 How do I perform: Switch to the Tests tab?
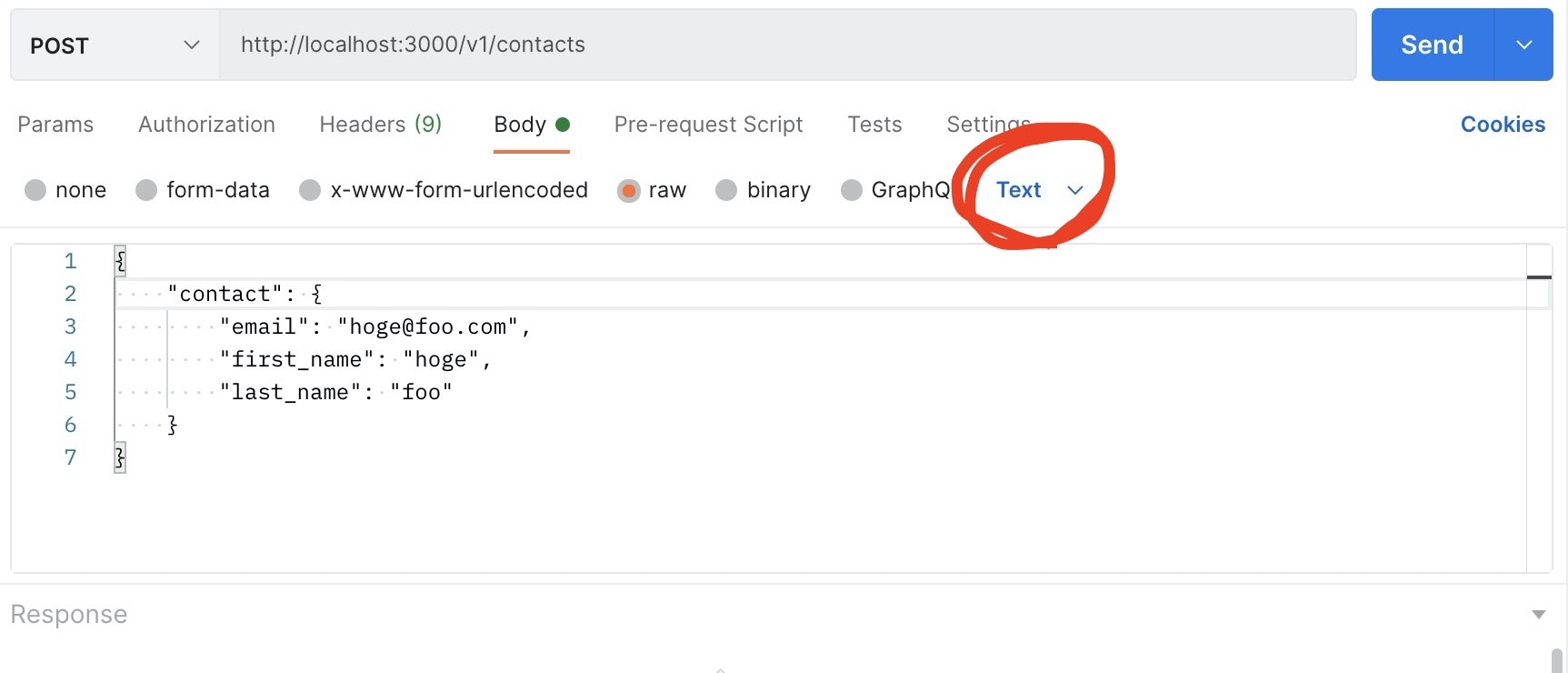point(874,125)
